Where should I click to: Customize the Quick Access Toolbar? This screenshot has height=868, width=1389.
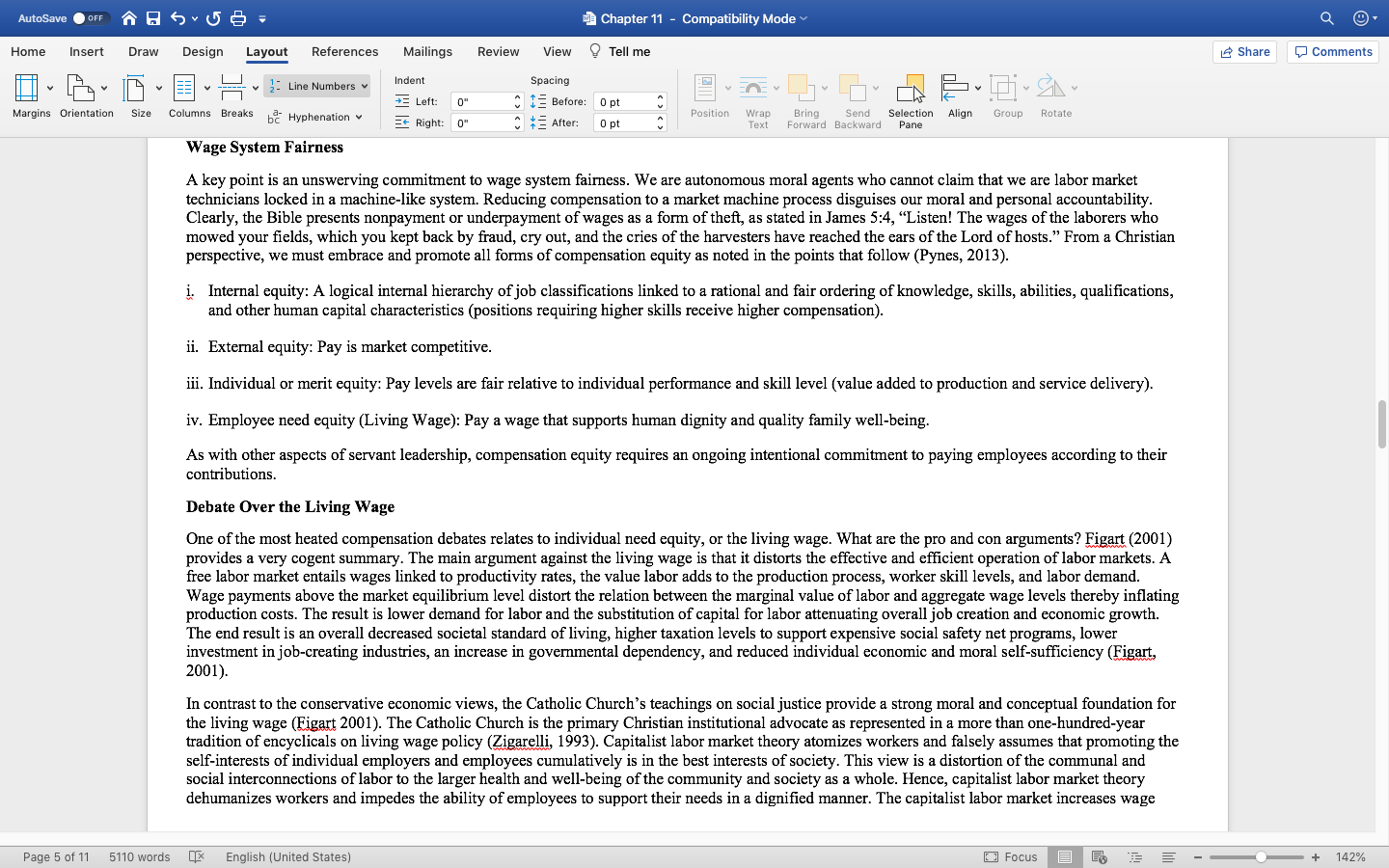point(262,18)
